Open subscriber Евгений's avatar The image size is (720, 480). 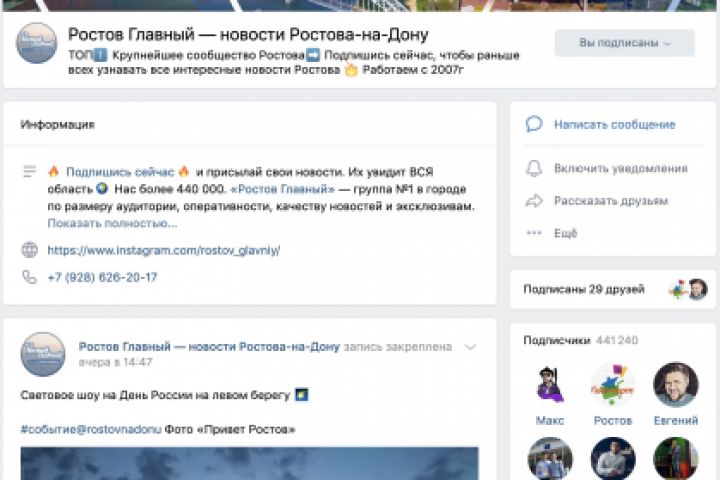[x=676, y=385]
